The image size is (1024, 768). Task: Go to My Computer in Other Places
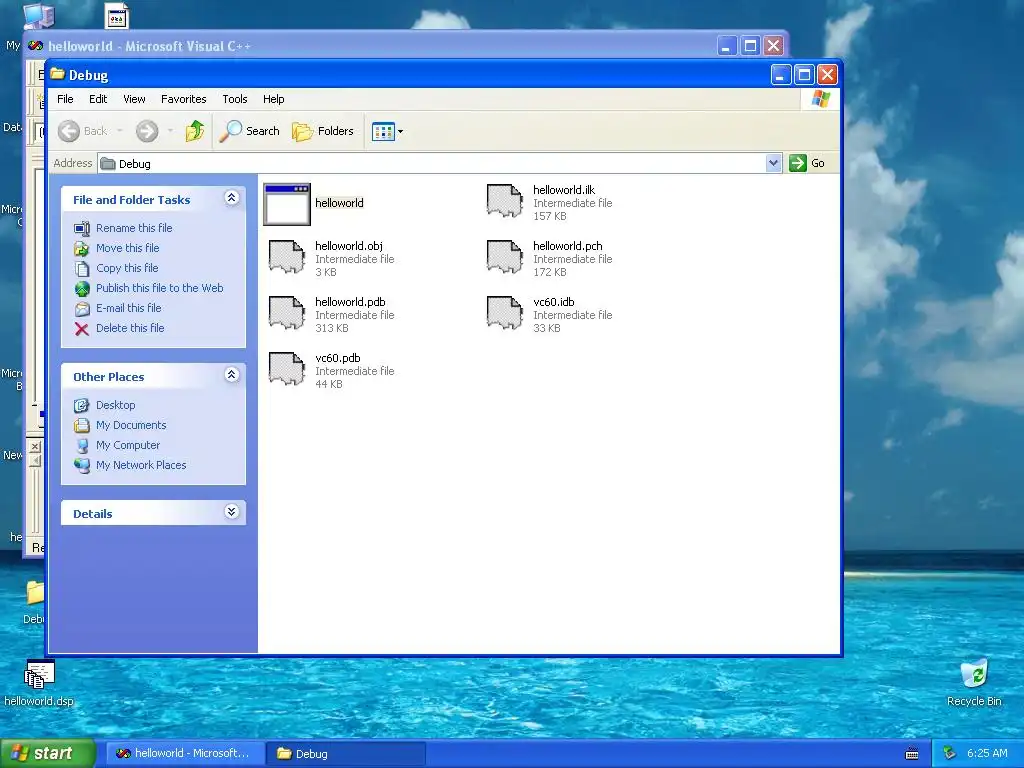tap(128, 445)
